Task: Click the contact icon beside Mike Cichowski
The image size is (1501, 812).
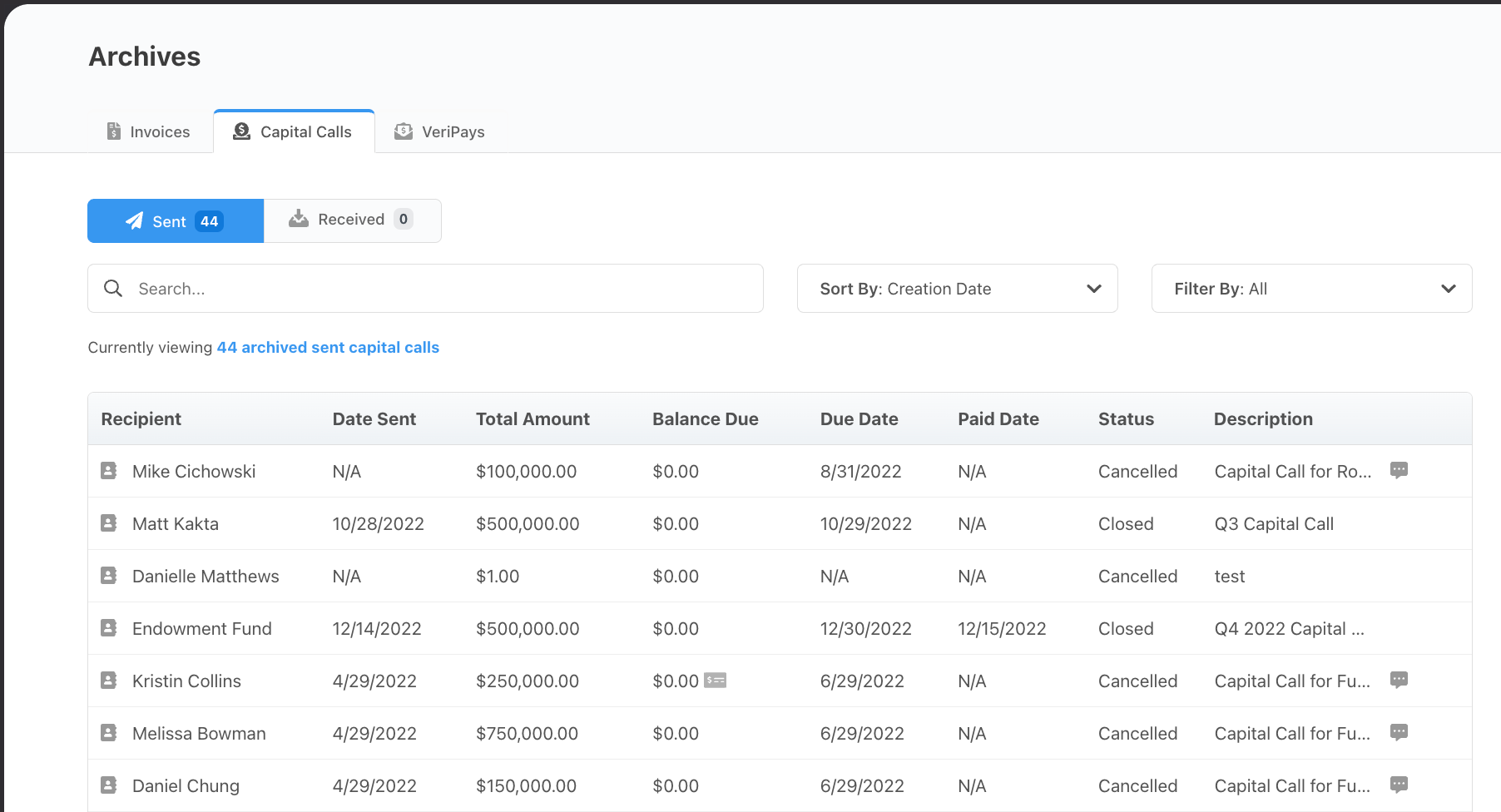Action: click(109, 471)
